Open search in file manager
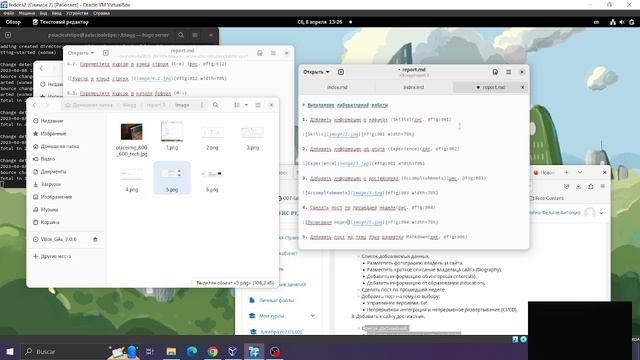Viewport: 640px width, 360px height. pyautogui.click(x=216, y=105)
